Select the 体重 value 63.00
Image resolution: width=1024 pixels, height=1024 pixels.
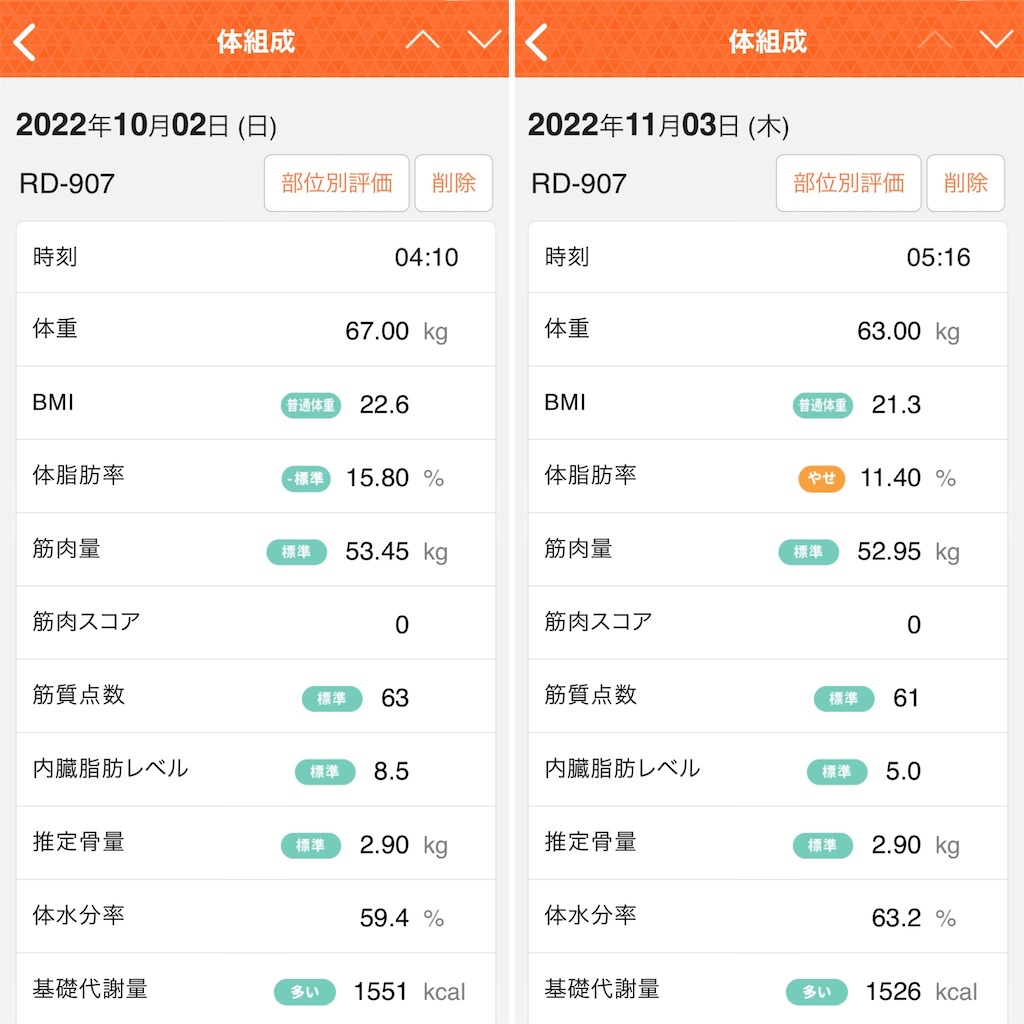point(889,331)
